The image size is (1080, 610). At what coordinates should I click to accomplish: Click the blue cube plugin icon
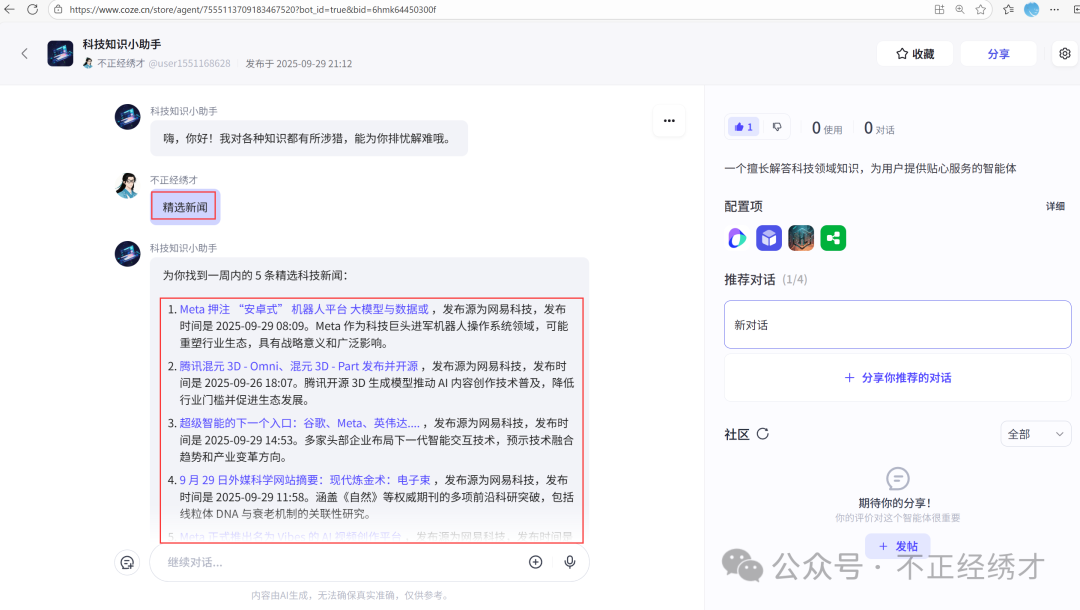(x=769, y=238)
